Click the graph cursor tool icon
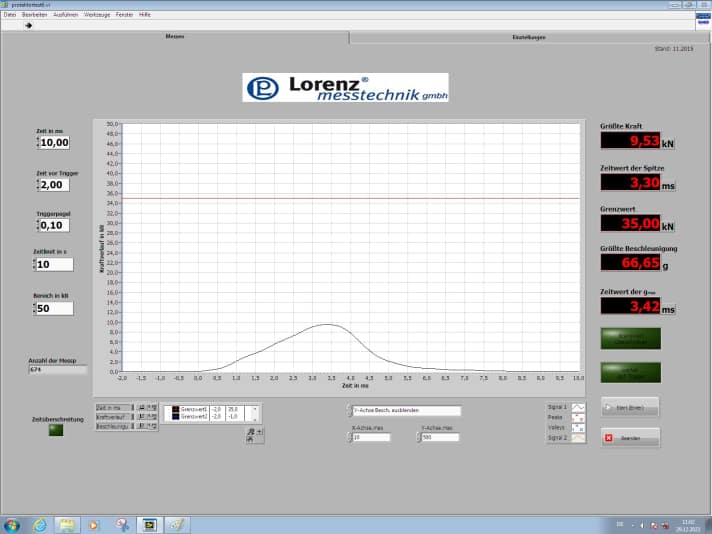The image size is (712, 534). 250,432
